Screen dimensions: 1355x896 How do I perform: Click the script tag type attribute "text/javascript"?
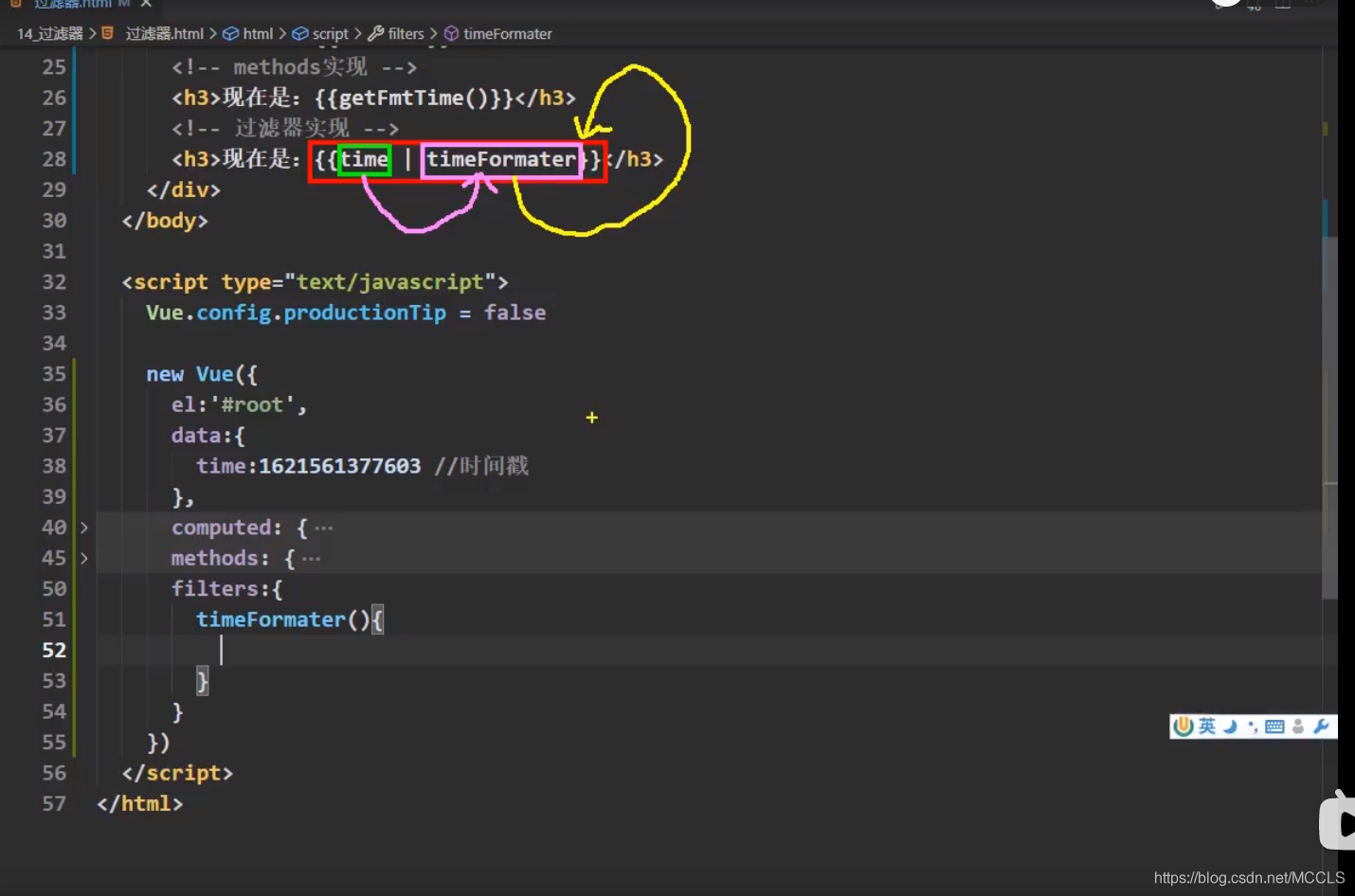click(x=390, y=282)
